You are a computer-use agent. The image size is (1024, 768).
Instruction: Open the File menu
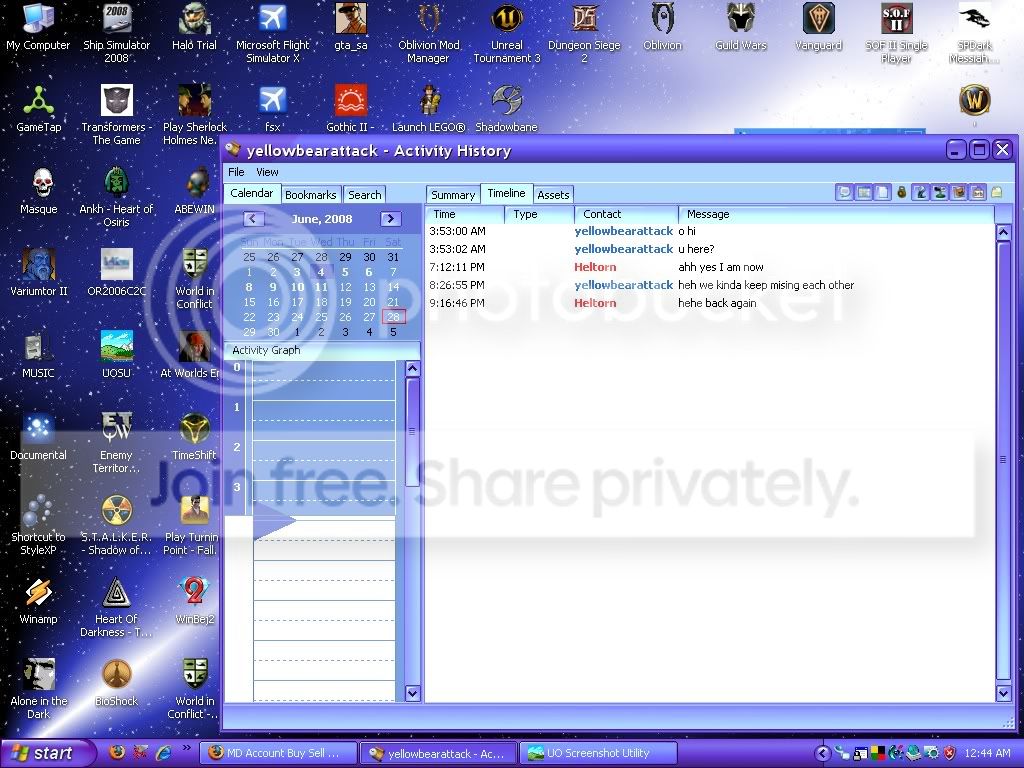236,172
